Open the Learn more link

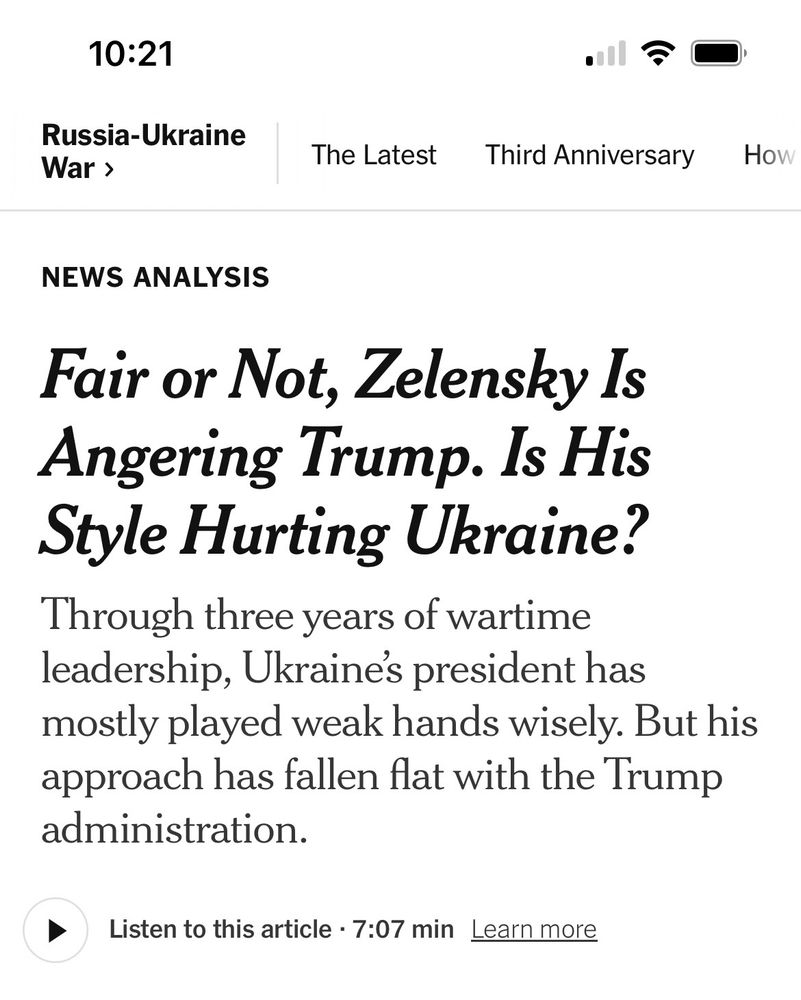click(x=534, y=929)
